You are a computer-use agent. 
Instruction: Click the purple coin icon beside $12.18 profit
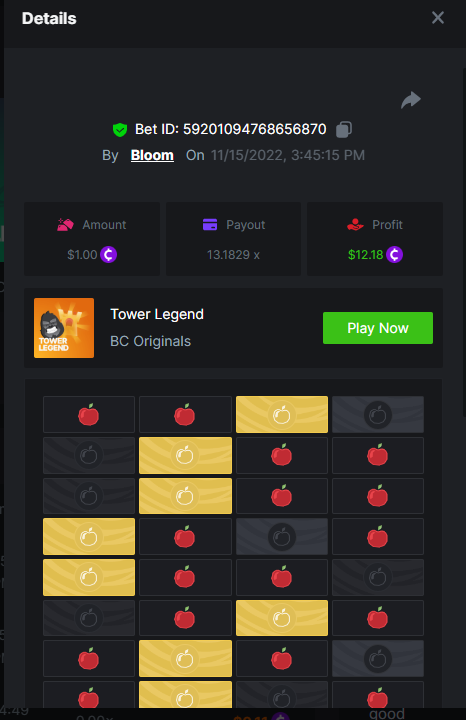394,254
